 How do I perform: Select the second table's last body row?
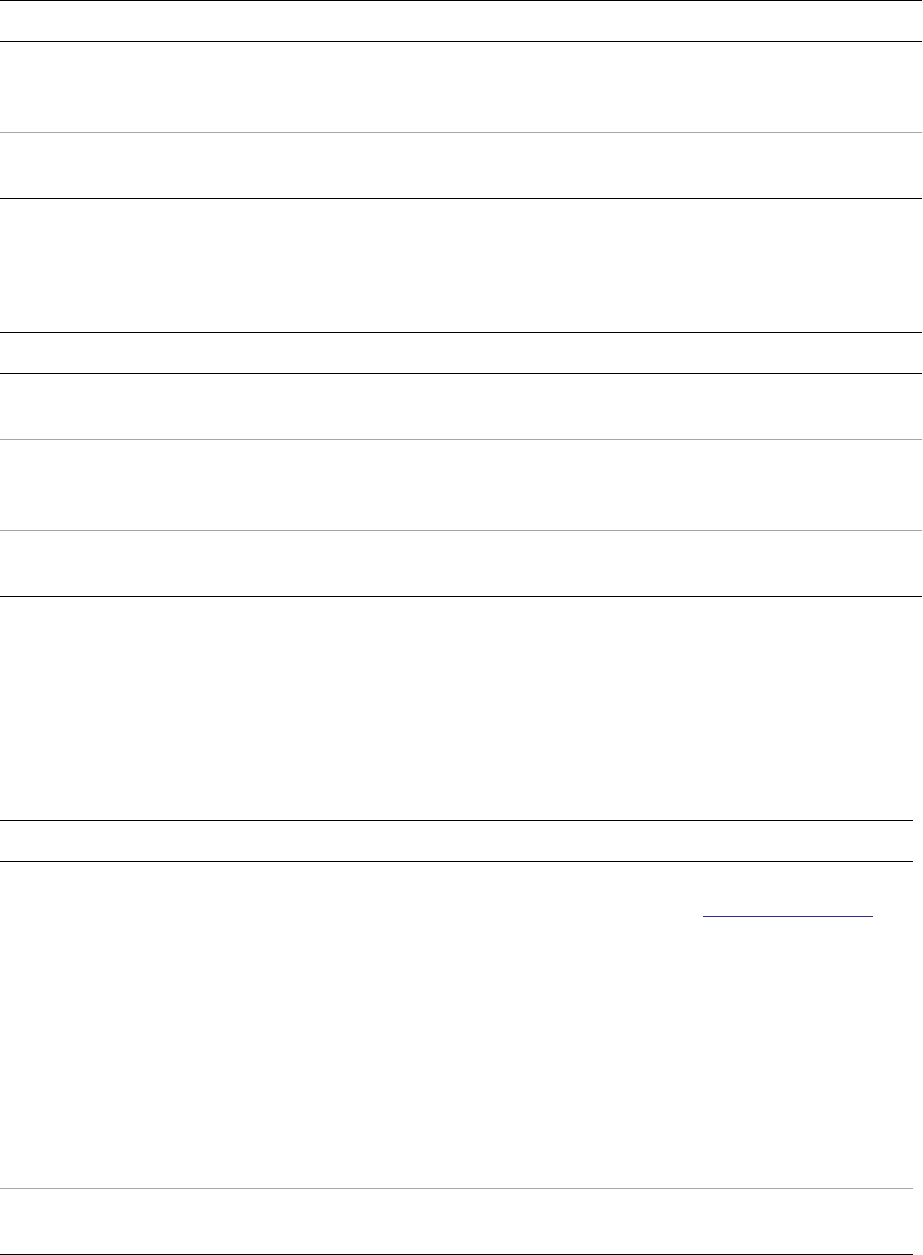(x=461, y=564)
